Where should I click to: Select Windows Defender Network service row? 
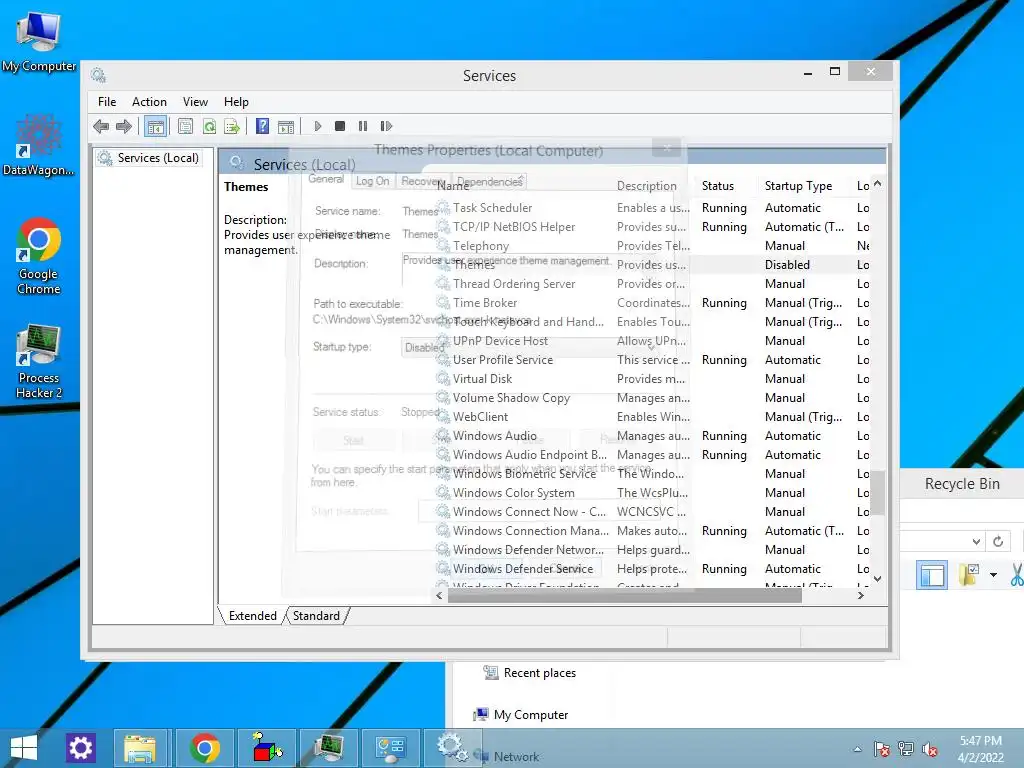click(x=653, y=549)
